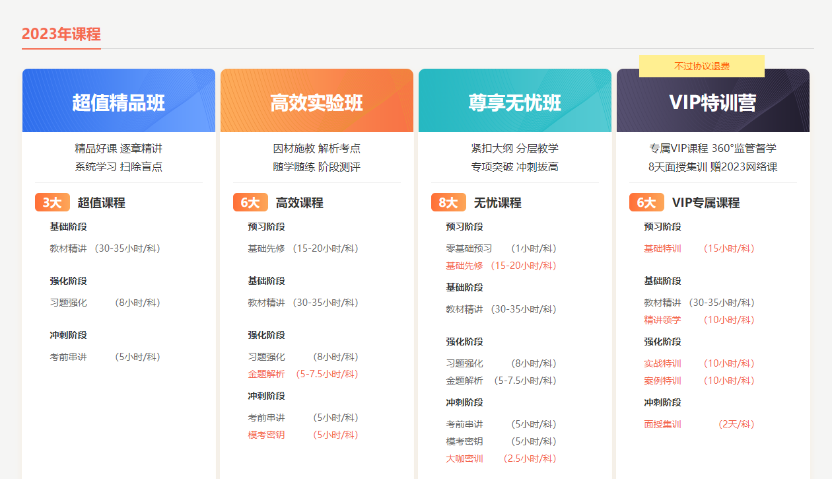The height and width of the screenshot is (479, 832).
Task: Click the 3大 badge beside 超值课程
Action: [x=51, y=202]
